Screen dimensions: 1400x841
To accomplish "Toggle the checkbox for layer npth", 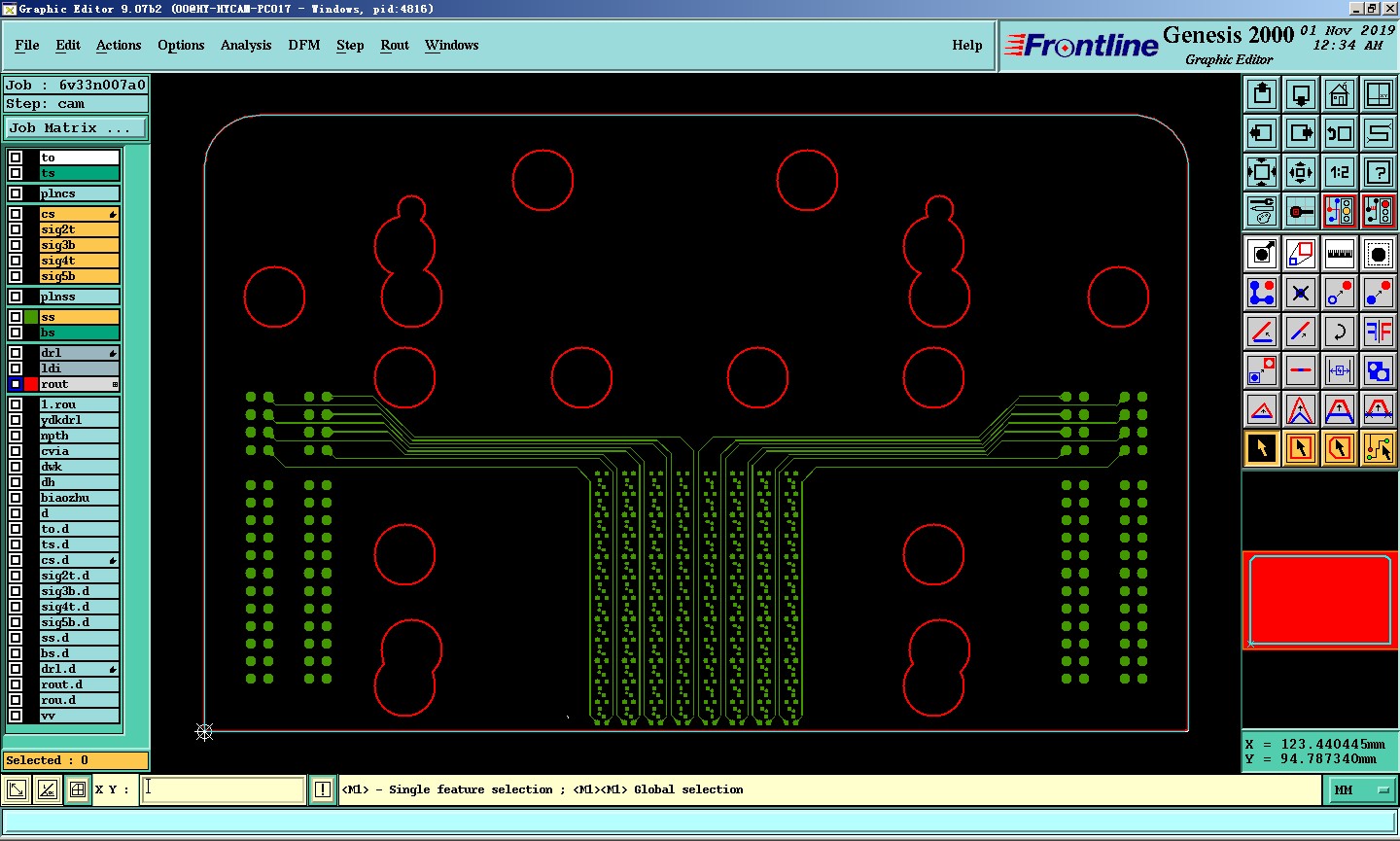I will pos(16,436).
